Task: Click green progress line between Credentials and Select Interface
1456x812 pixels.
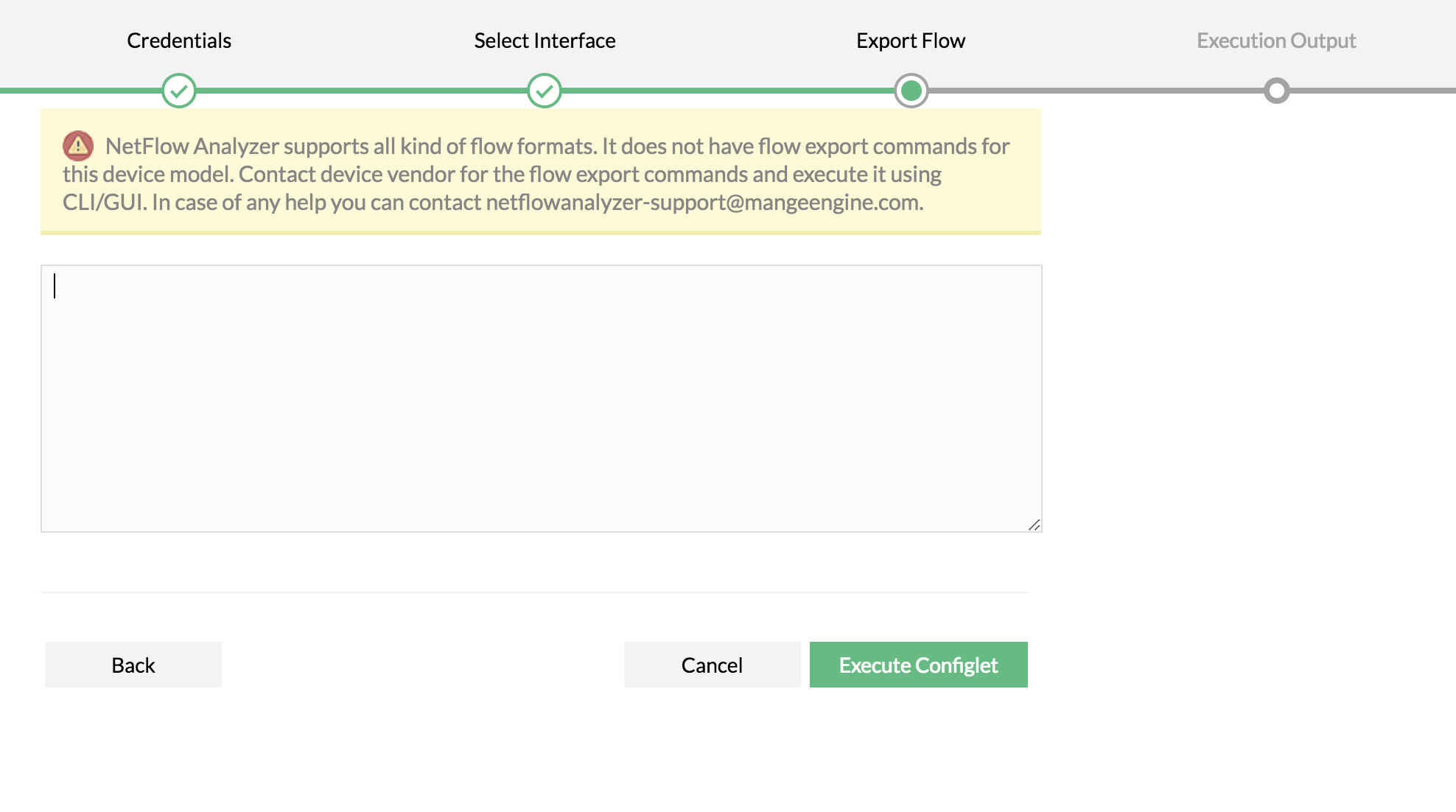Action: click(361, 91)
